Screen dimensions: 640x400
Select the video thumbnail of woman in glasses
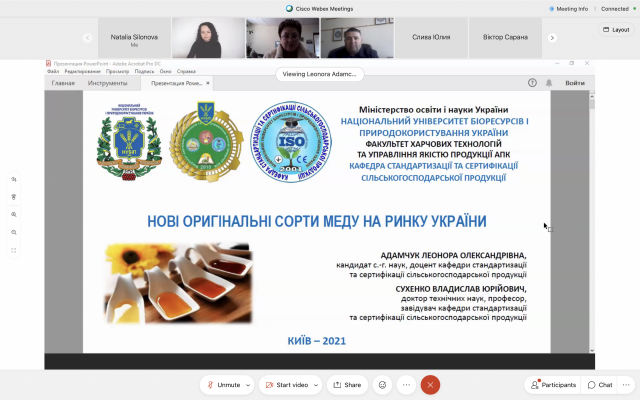(x=282, y=38)
